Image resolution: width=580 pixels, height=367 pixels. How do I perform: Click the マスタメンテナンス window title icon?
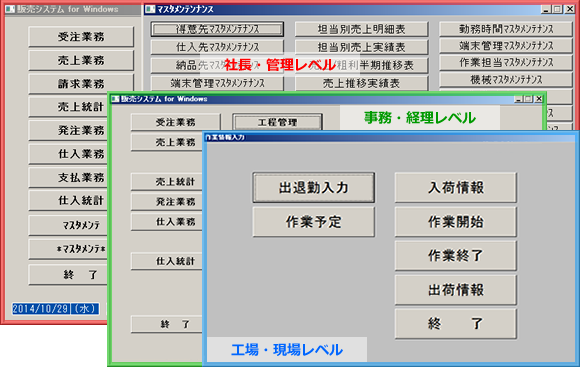pyautogui.click(x=150, y=9)
